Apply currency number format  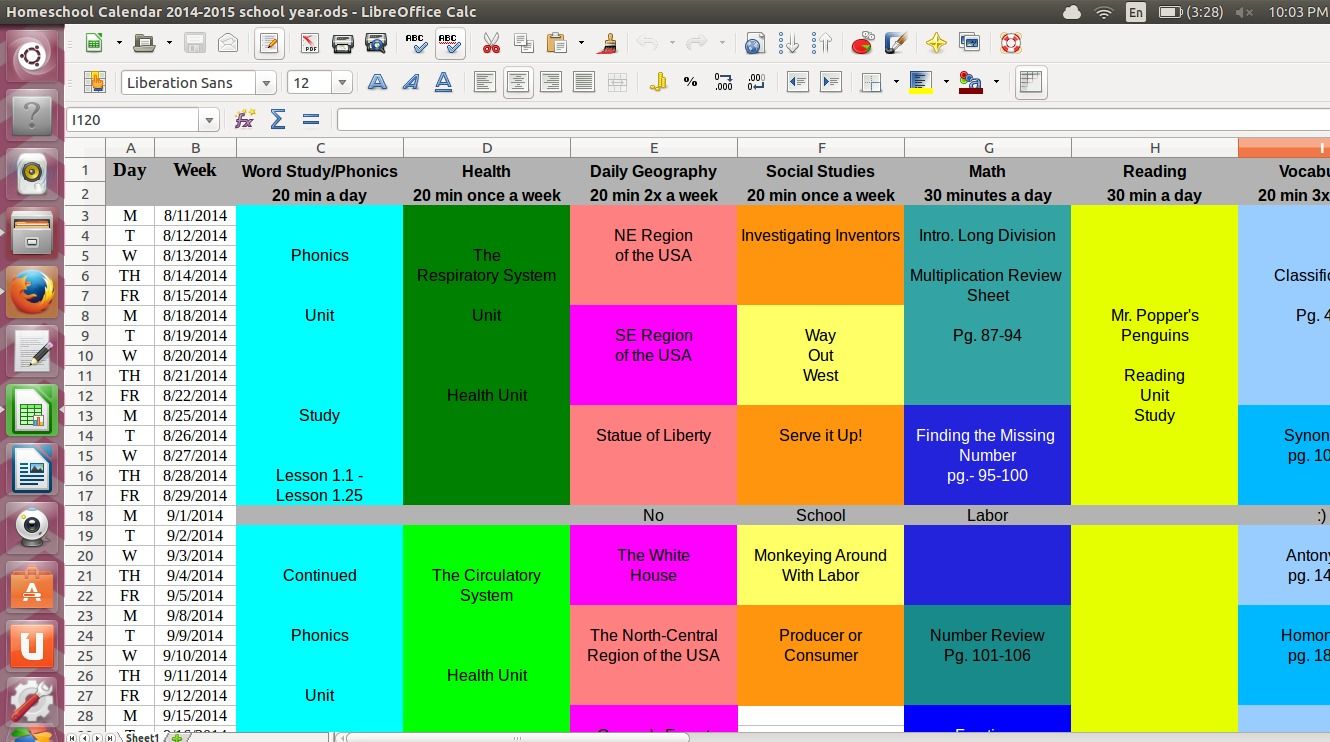point(658,83)
